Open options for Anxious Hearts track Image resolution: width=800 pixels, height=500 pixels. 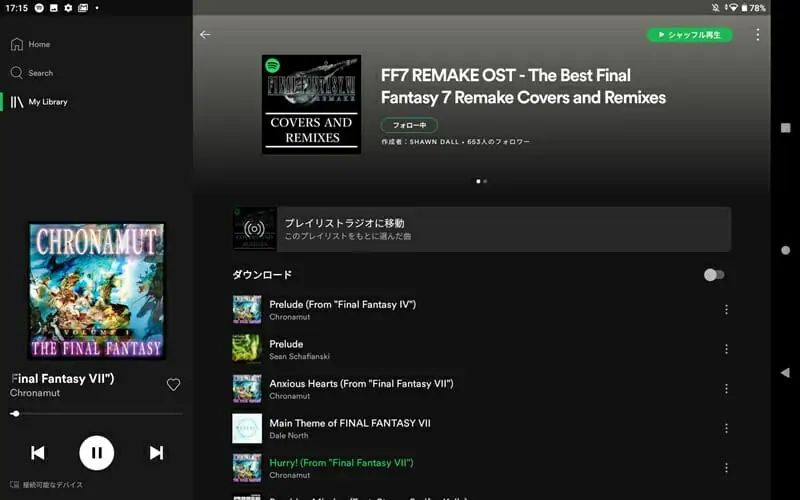pyautogui.click(x=726, y=389)
